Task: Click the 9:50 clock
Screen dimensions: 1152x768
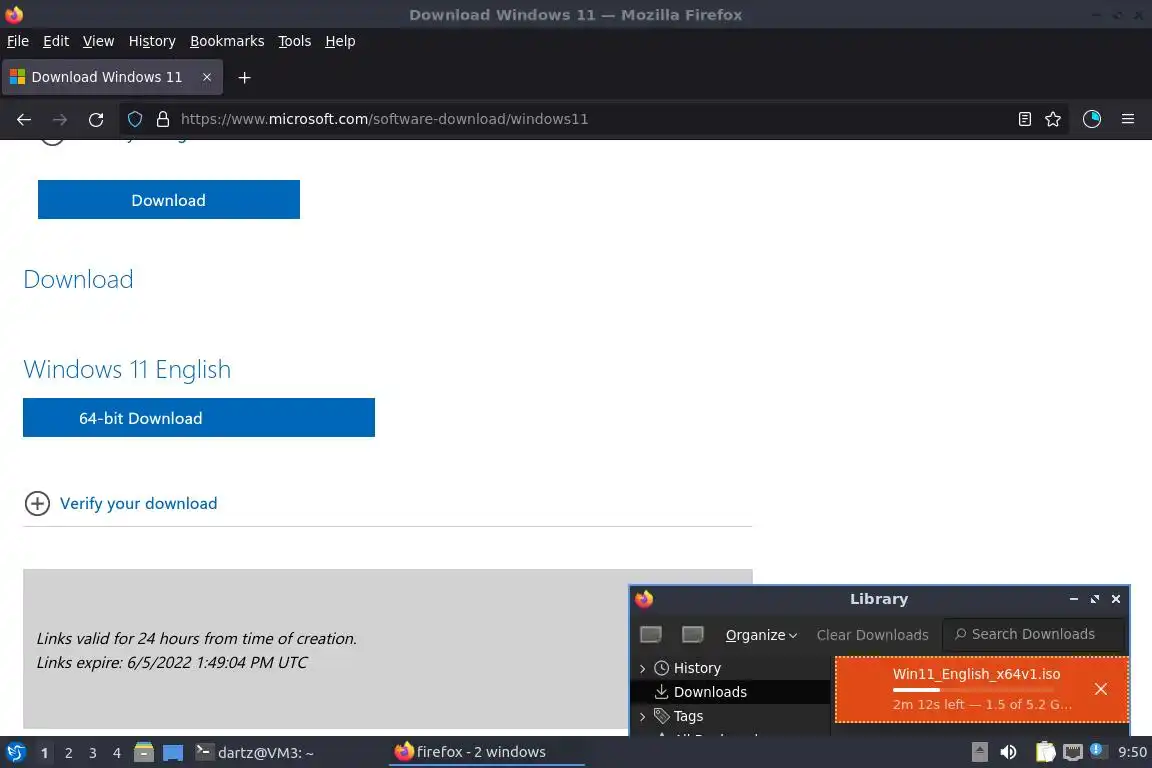Action: pyautogui.click(x=1132, y=752)
